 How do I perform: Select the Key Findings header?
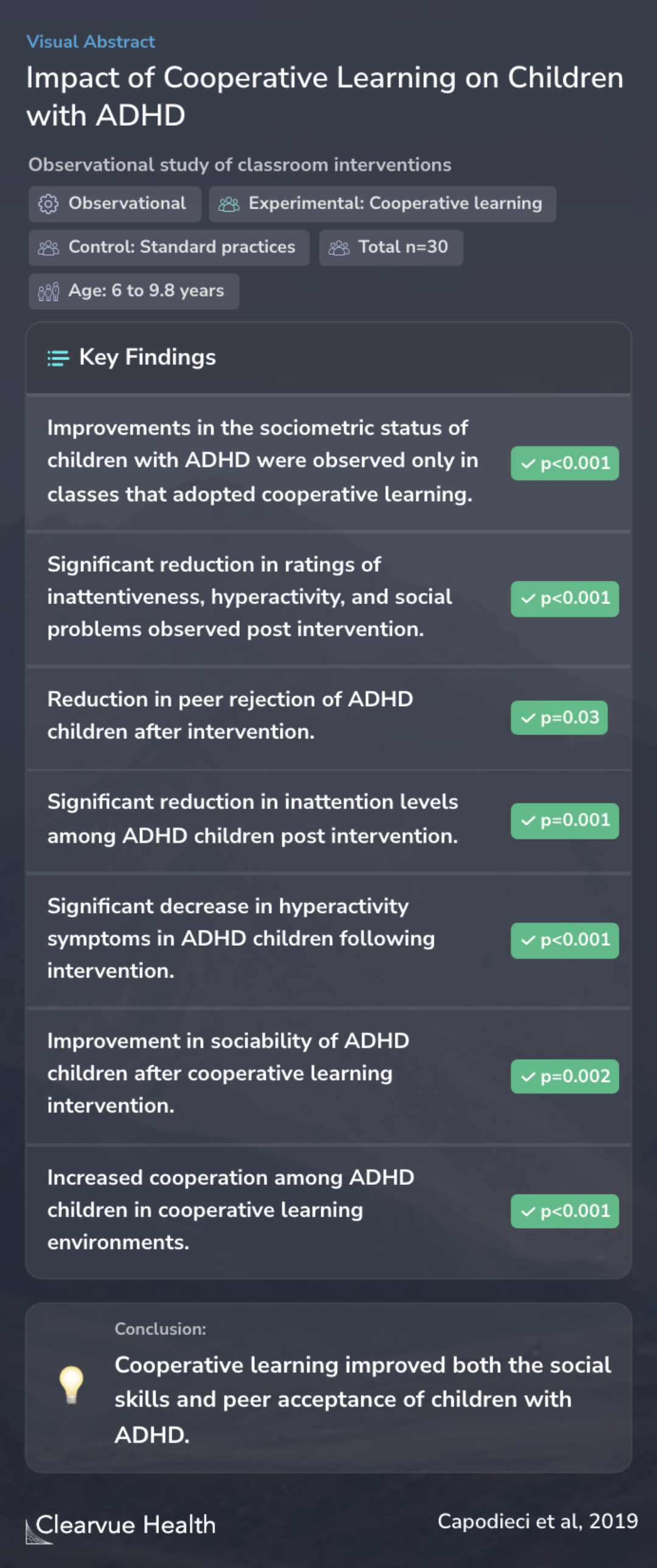[328, 358]
